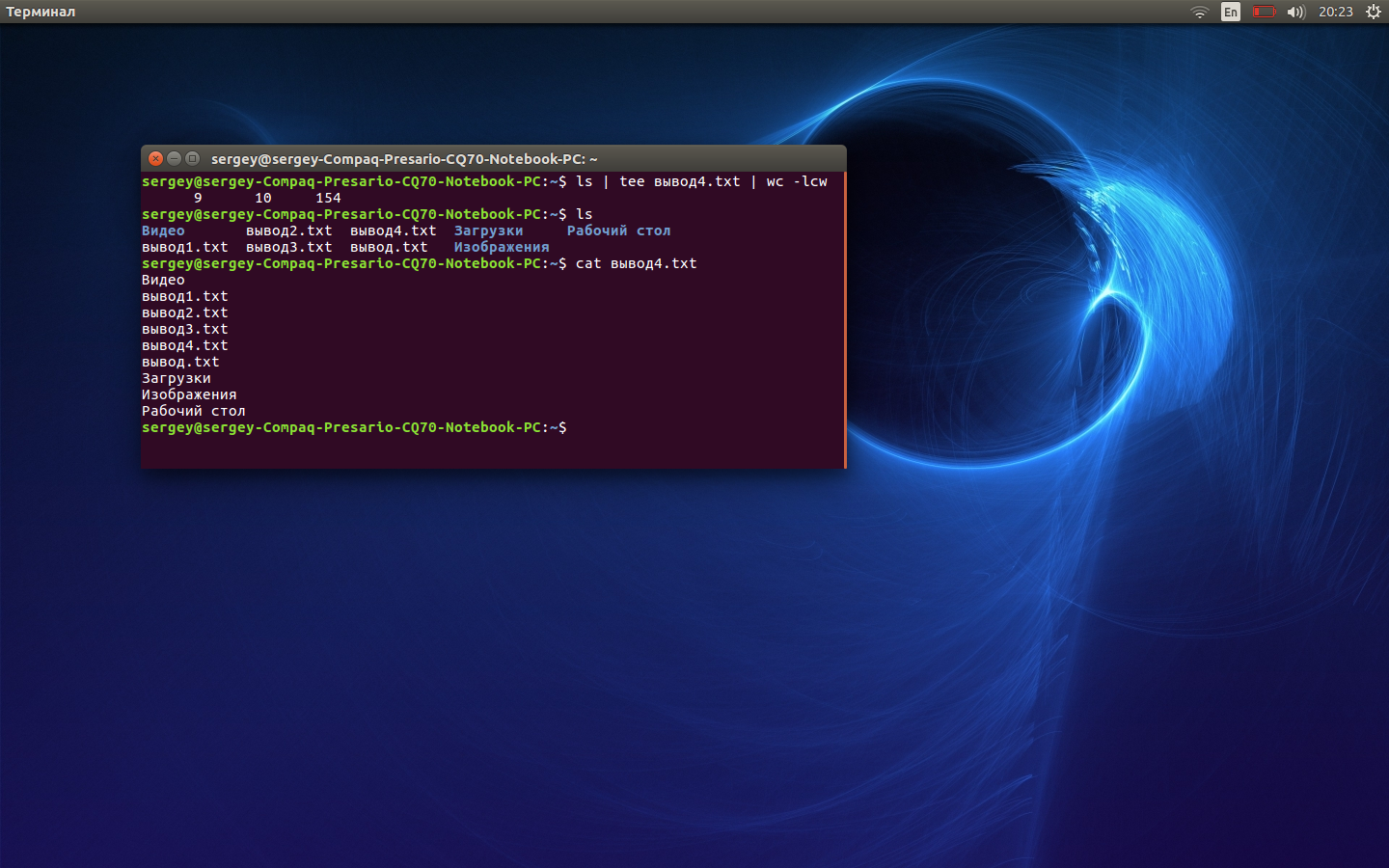Click the Терминал application name in top panel

tap(41, 12)
